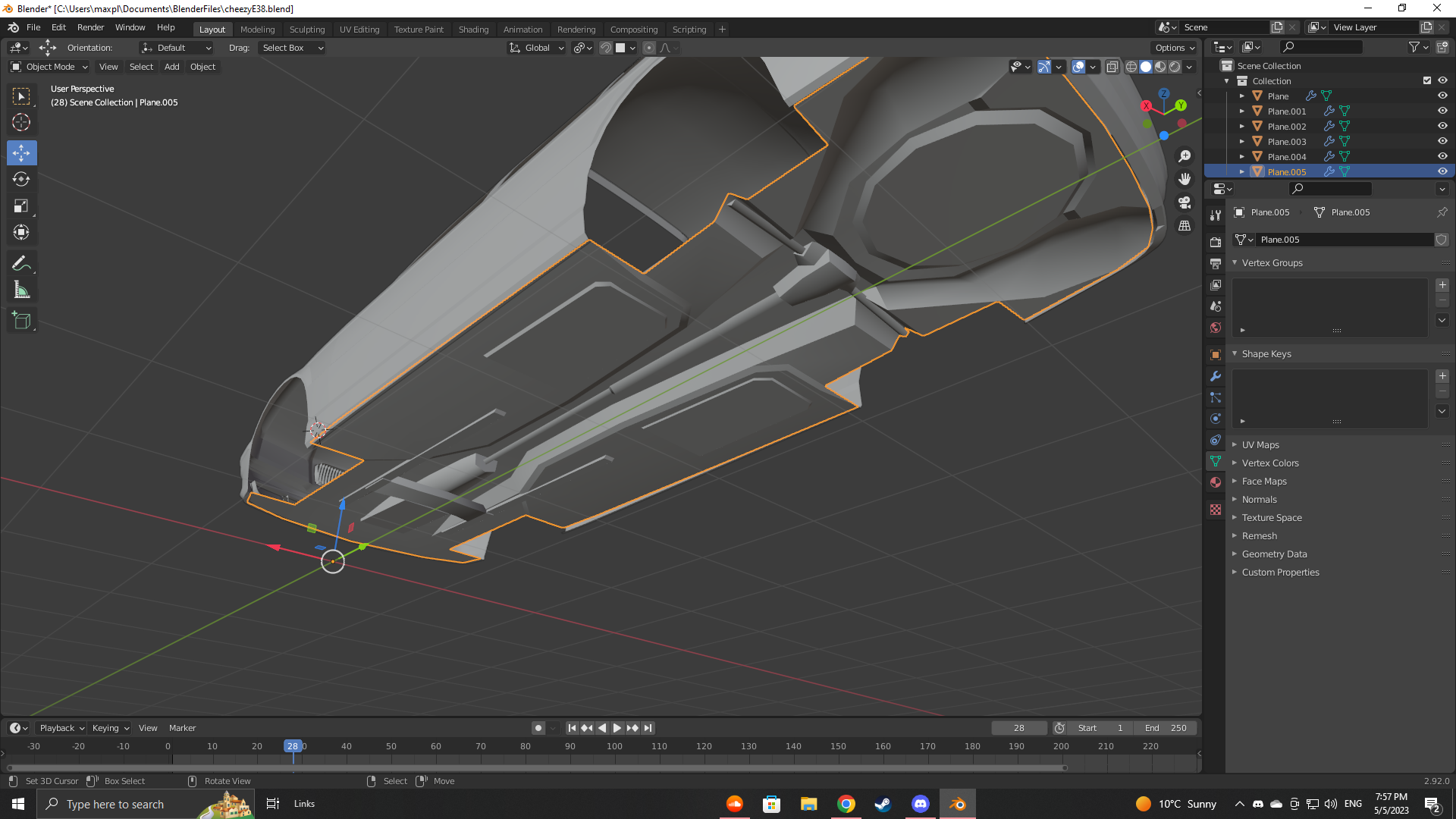Choose the Add Cube tool
Viewport: 1456px width, 819px height.
tap(21, 321)
